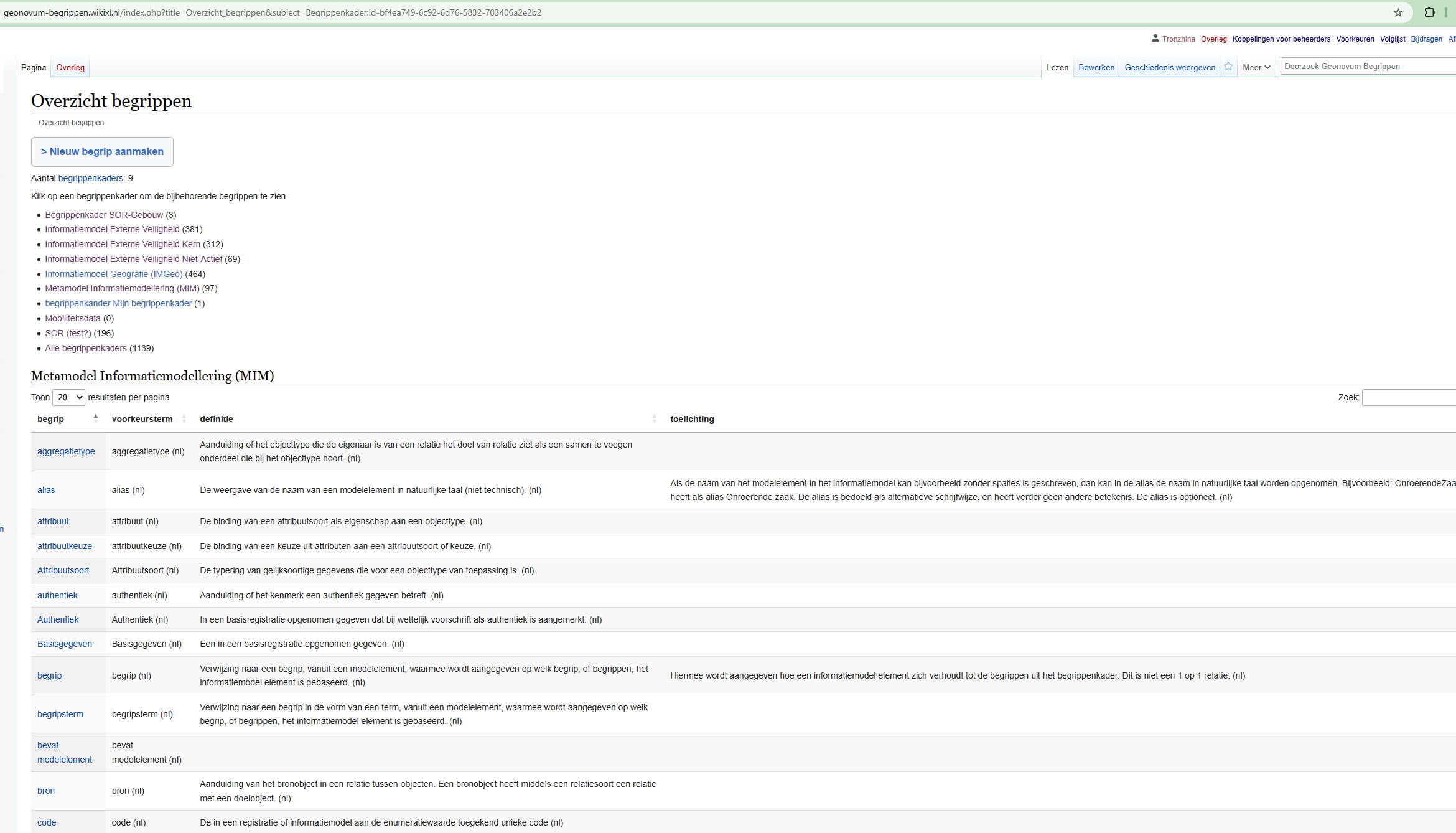Viewport: 1456px width, 833px height.
Task: Focus the Zoek table filter field
Action: coord(1408,397)
